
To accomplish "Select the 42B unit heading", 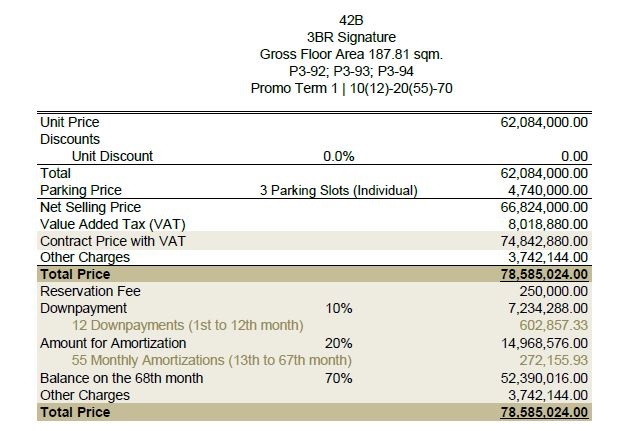I will coord(349,20).
